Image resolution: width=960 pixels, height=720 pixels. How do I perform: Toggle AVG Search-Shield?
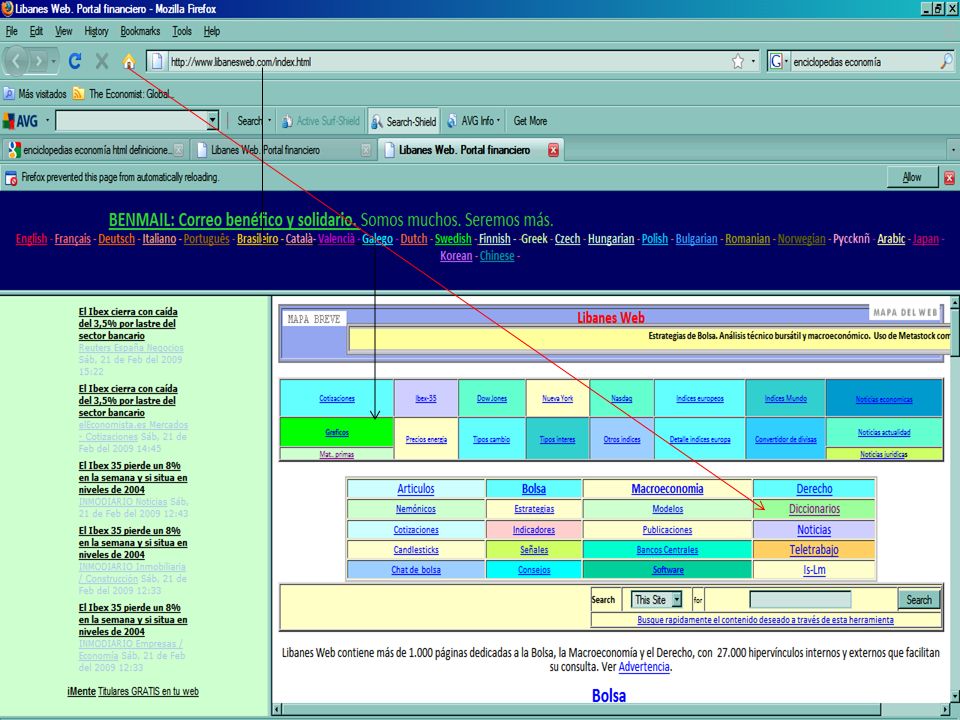coord(404,121)
